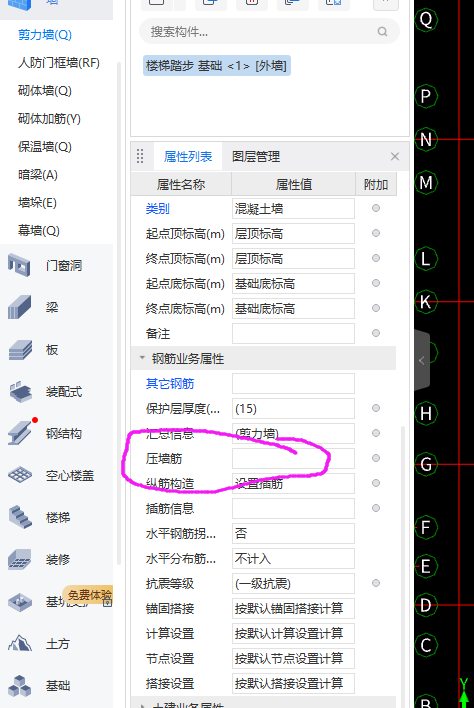Viewport: 474px width, 708px height.
Task: Select 暗梁(A) component type
Action: (37, 175)
